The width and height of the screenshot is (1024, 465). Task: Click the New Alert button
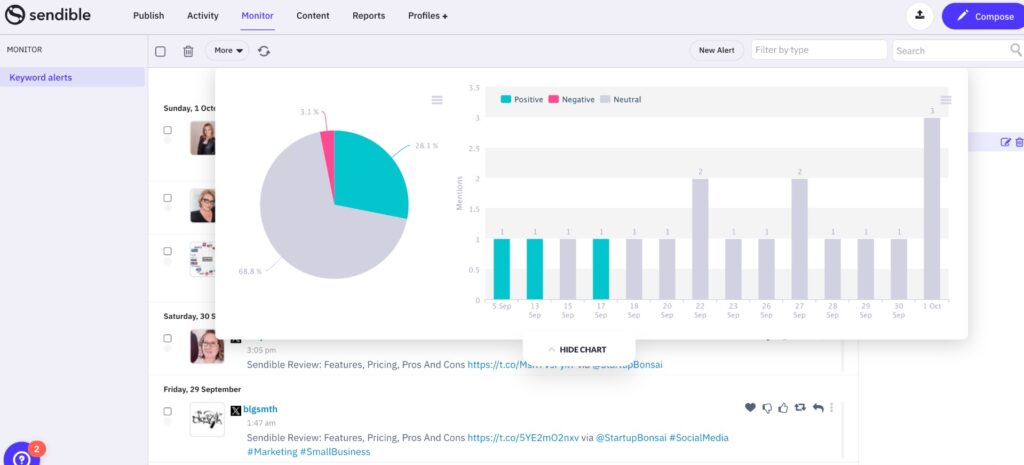coord(716,50)
